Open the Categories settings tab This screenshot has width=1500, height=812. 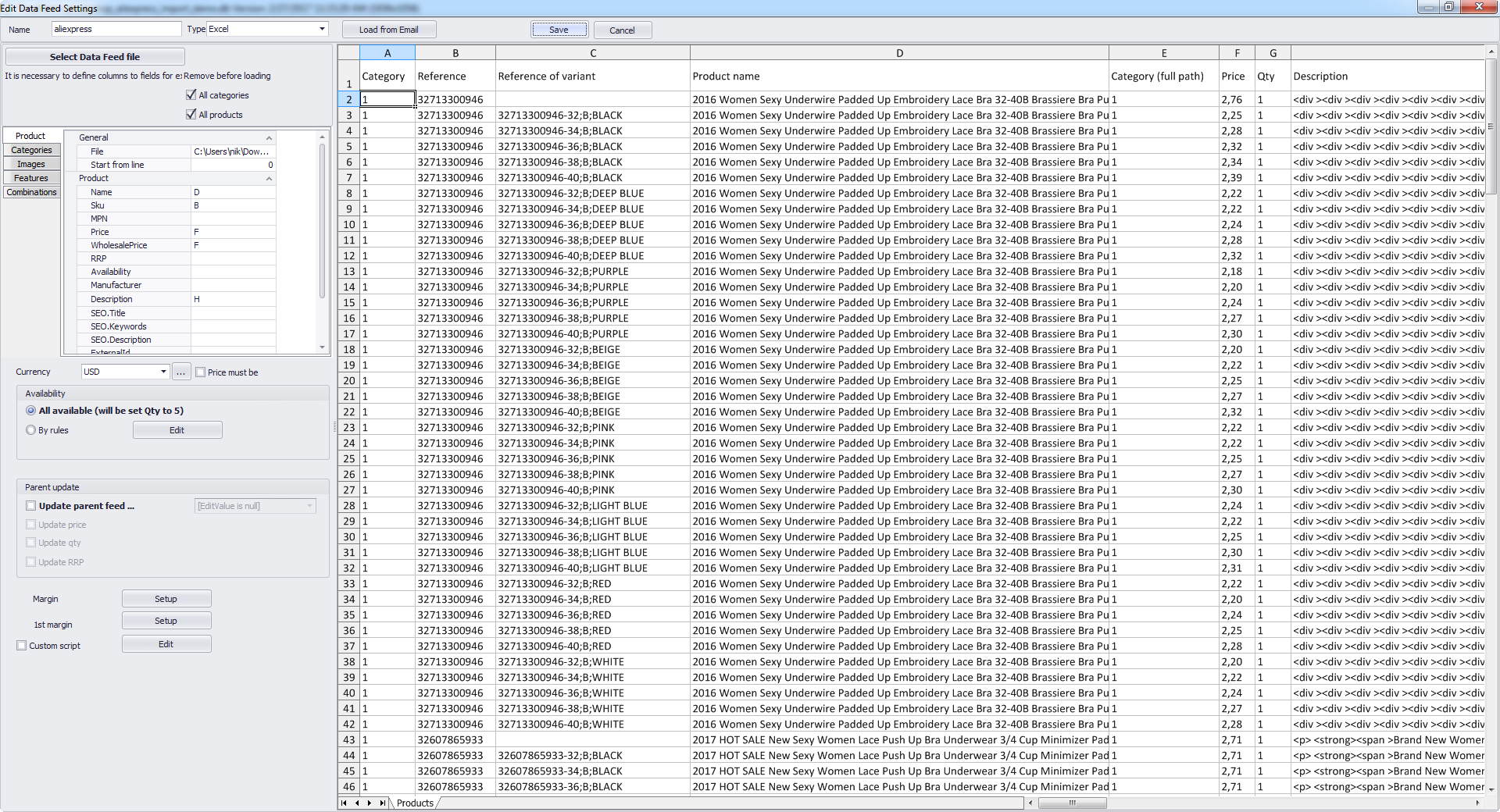click(31, 150)
